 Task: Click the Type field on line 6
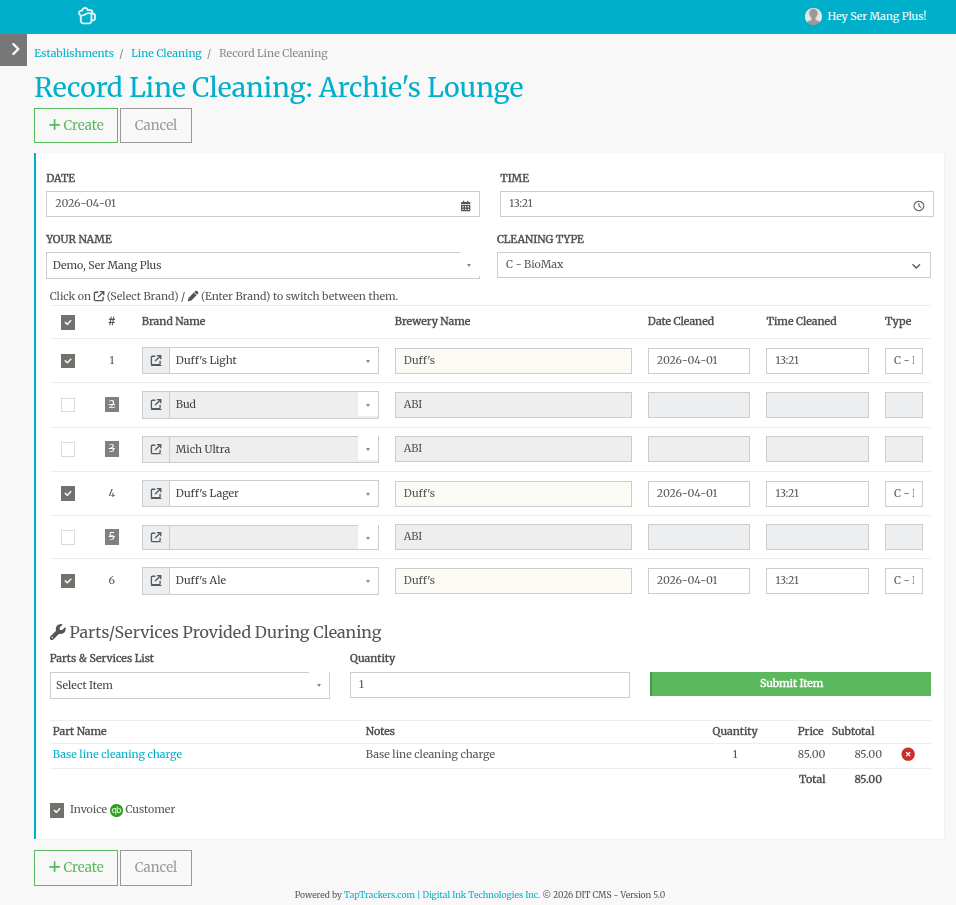(x=904, y=581)
